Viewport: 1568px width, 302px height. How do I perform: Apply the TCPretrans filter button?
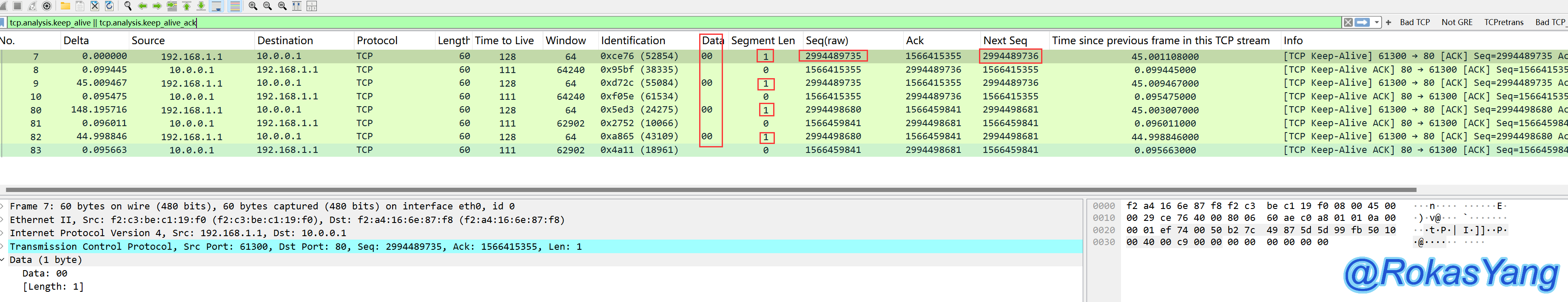point(1503,23)
